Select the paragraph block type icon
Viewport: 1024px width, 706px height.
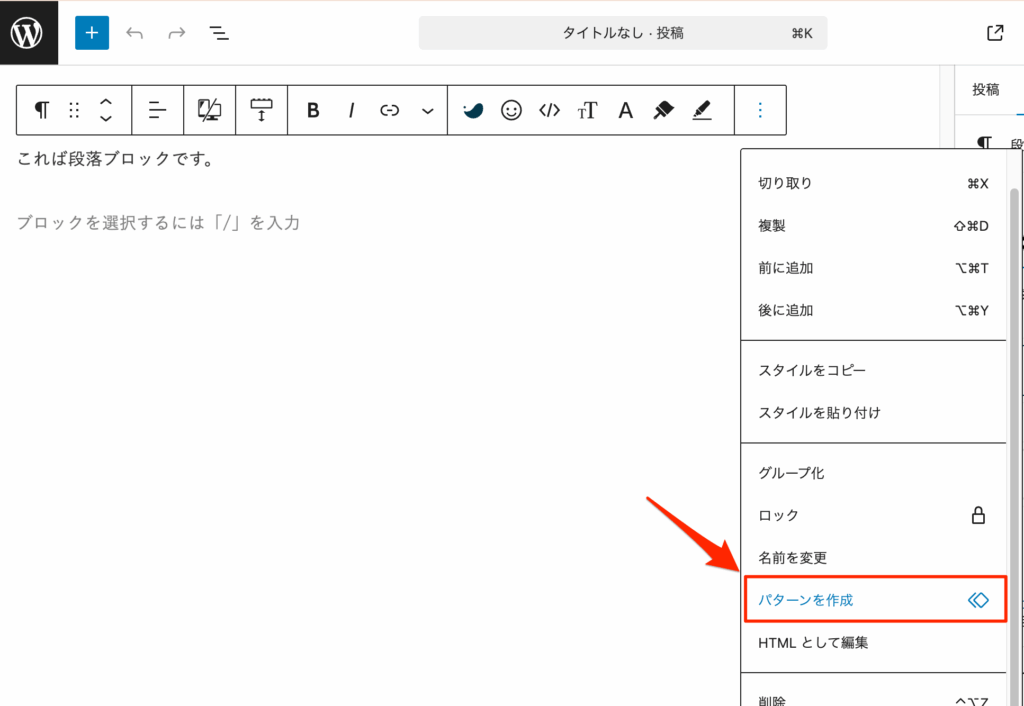[x=41, y=110]
